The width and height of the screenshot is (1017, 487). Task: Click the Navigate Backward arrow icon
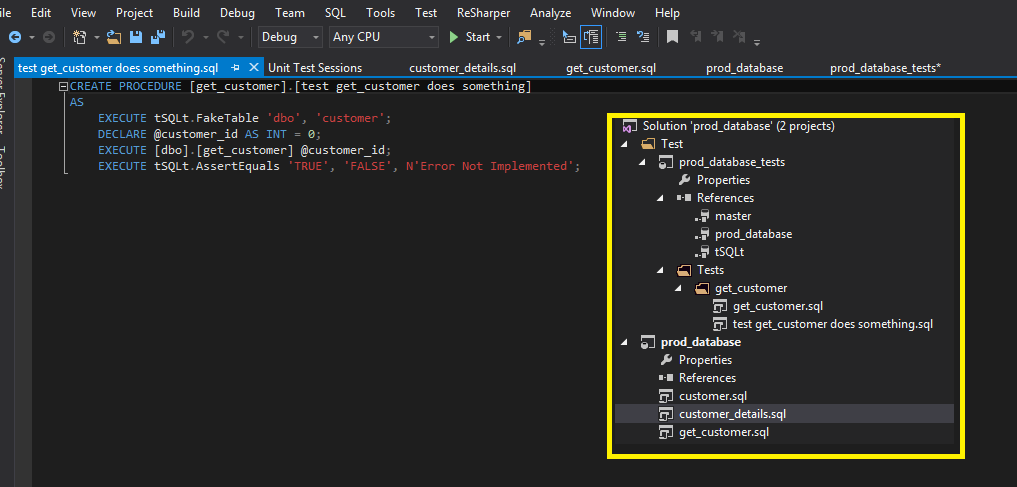tap(14, 37)
